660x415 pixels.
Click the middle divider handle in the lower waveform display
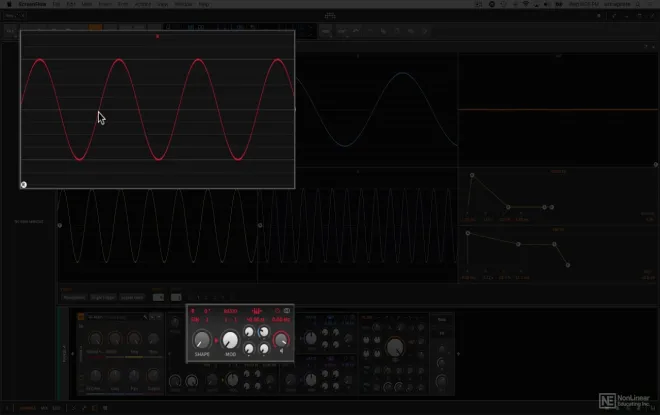pos(260,226)
